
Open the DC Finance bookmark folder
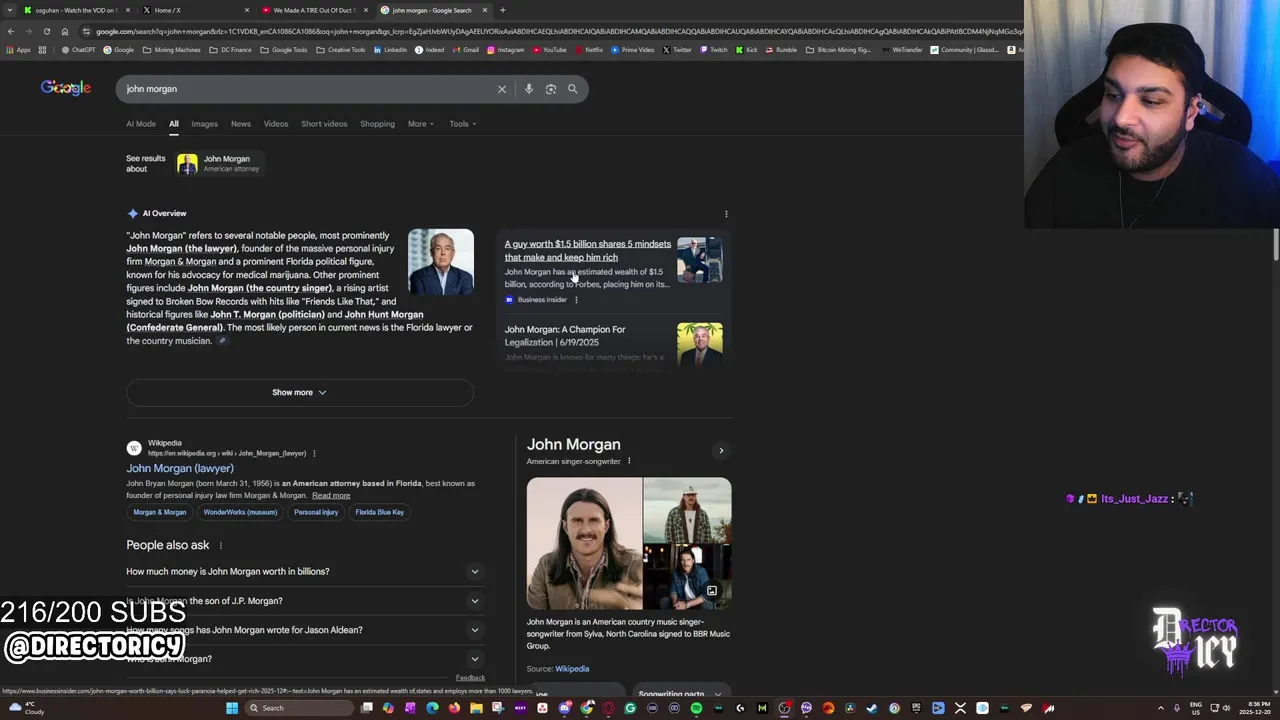coord(230,50)
